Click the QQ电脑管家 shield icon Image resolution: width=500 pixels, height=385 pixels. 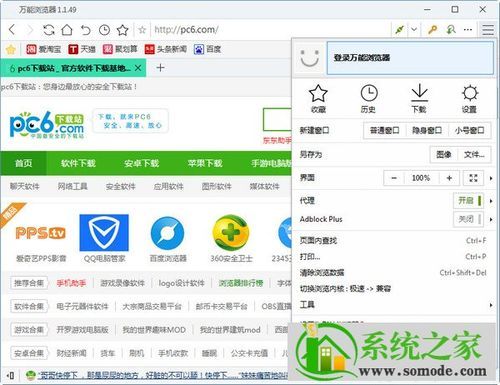104,233
